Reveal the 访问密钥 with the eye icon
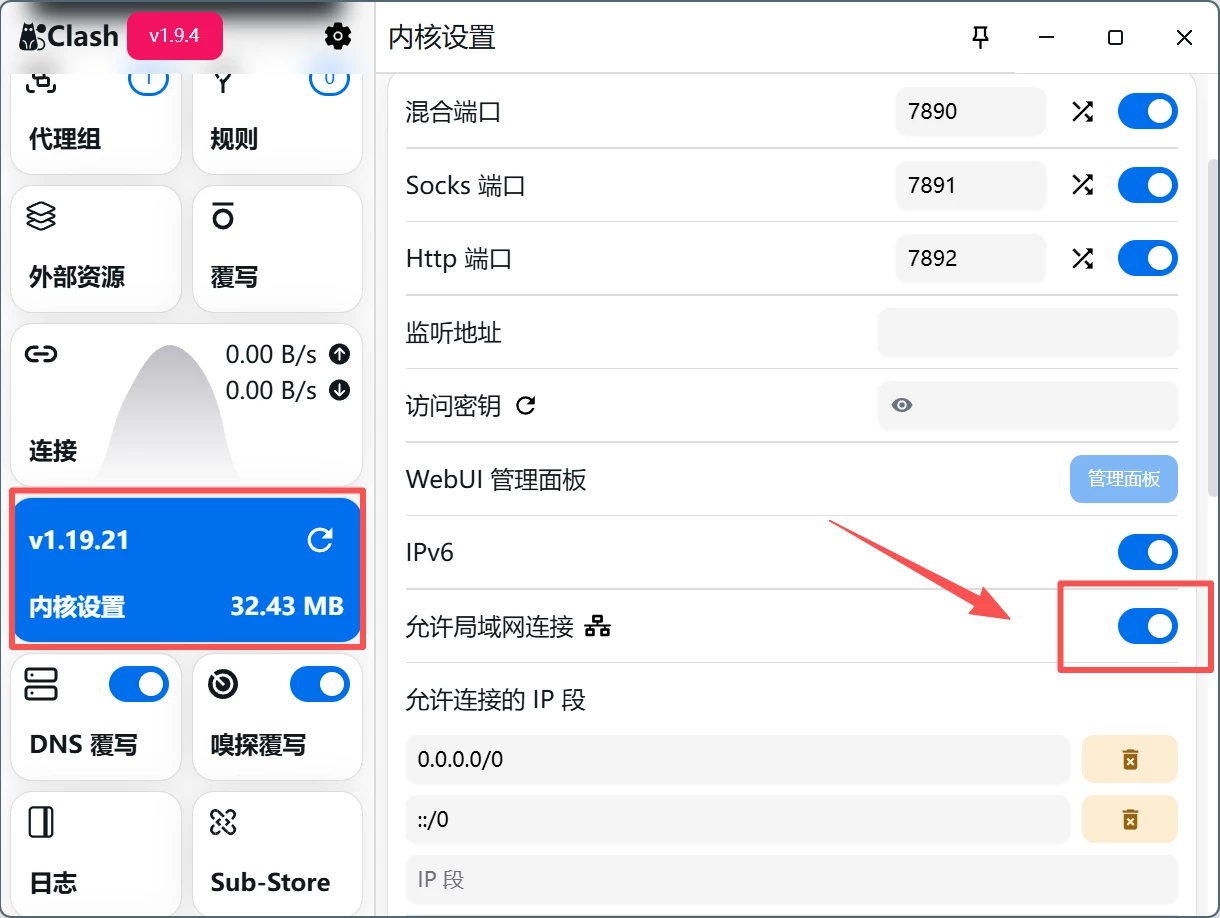This screenshot has height=918, width=1220. tap(902, 405)
